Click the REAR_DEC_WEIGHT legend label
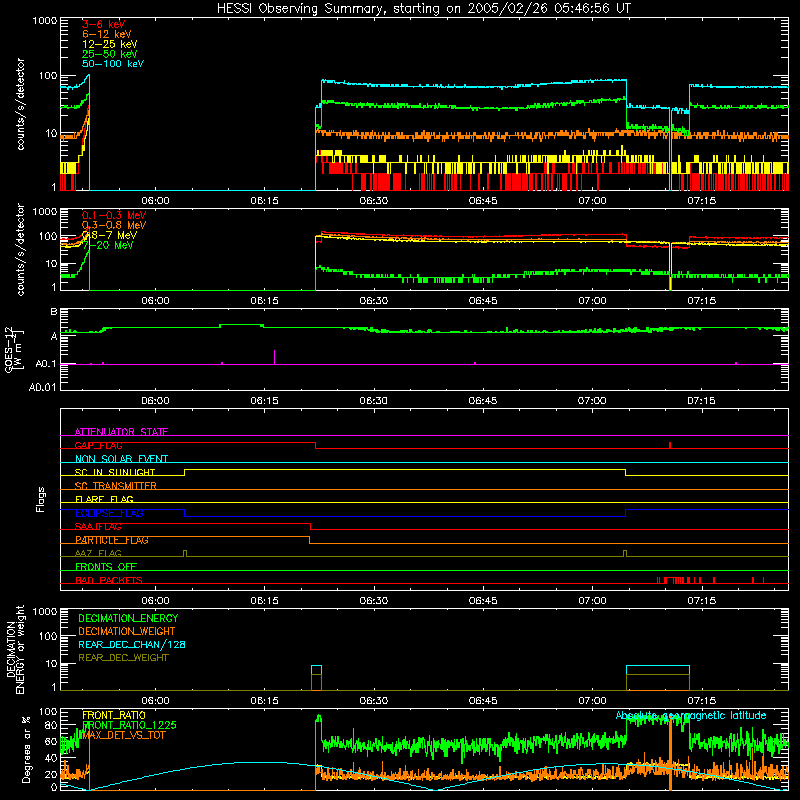 123,658
